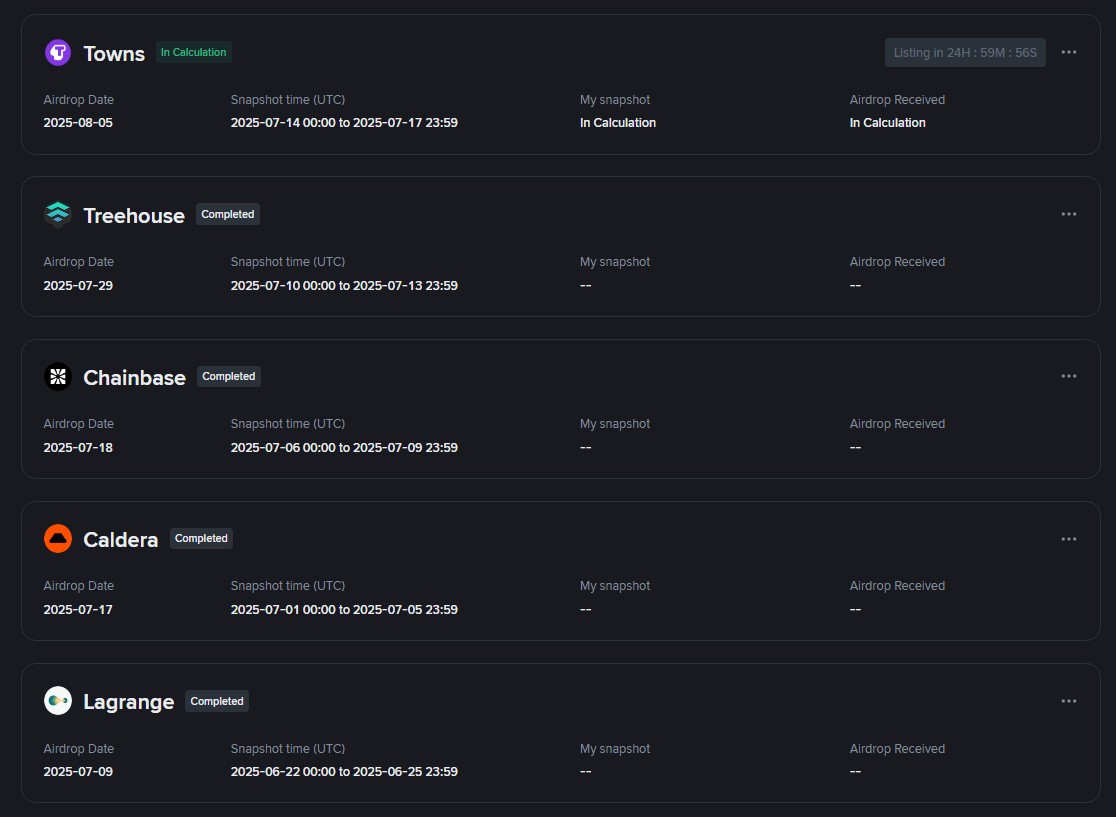Image resolution: width=1116 pixels, height=817 pixels.
Task: Click the Completed badge next to Lagrange
Action: [x=217, y=701]
